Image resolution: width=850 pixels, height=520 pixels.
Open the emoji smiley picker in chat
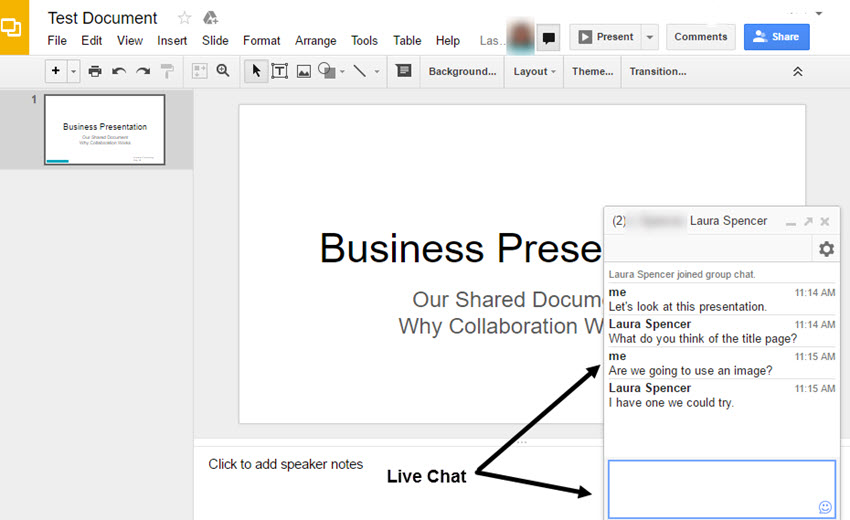(x=825, y=507)
